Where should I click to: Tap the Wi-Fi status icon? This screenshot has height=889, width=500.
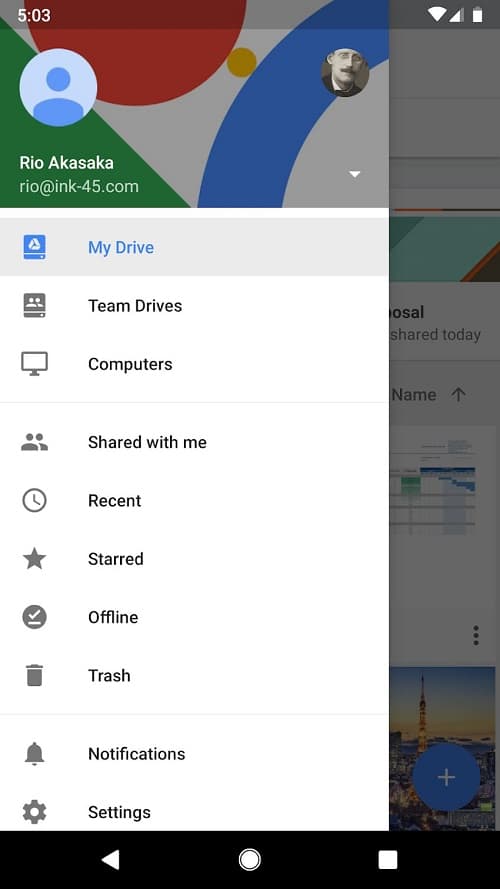coord(437,15)
